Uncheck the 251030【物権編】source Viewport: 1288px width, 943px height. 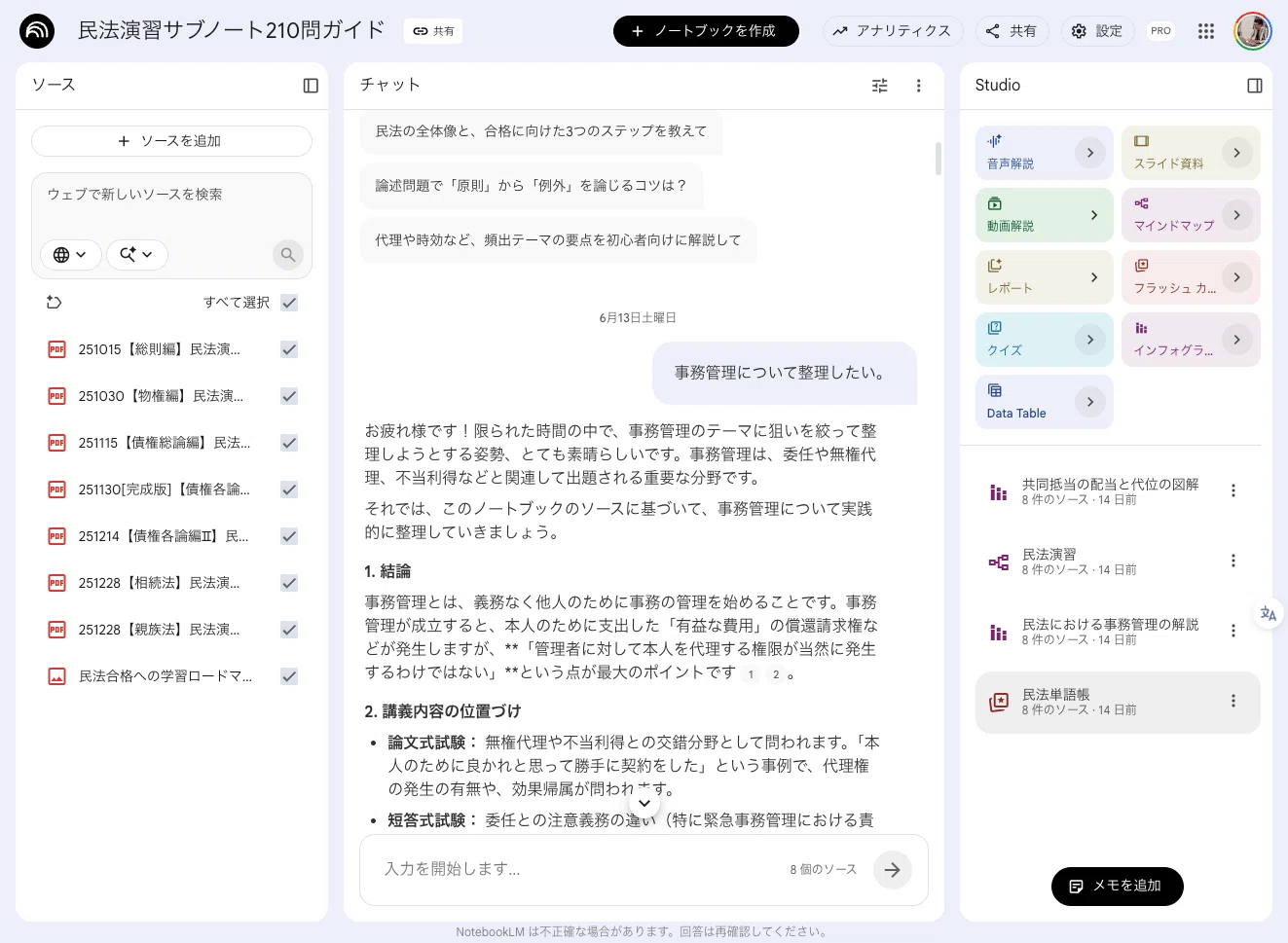point(289,396)
